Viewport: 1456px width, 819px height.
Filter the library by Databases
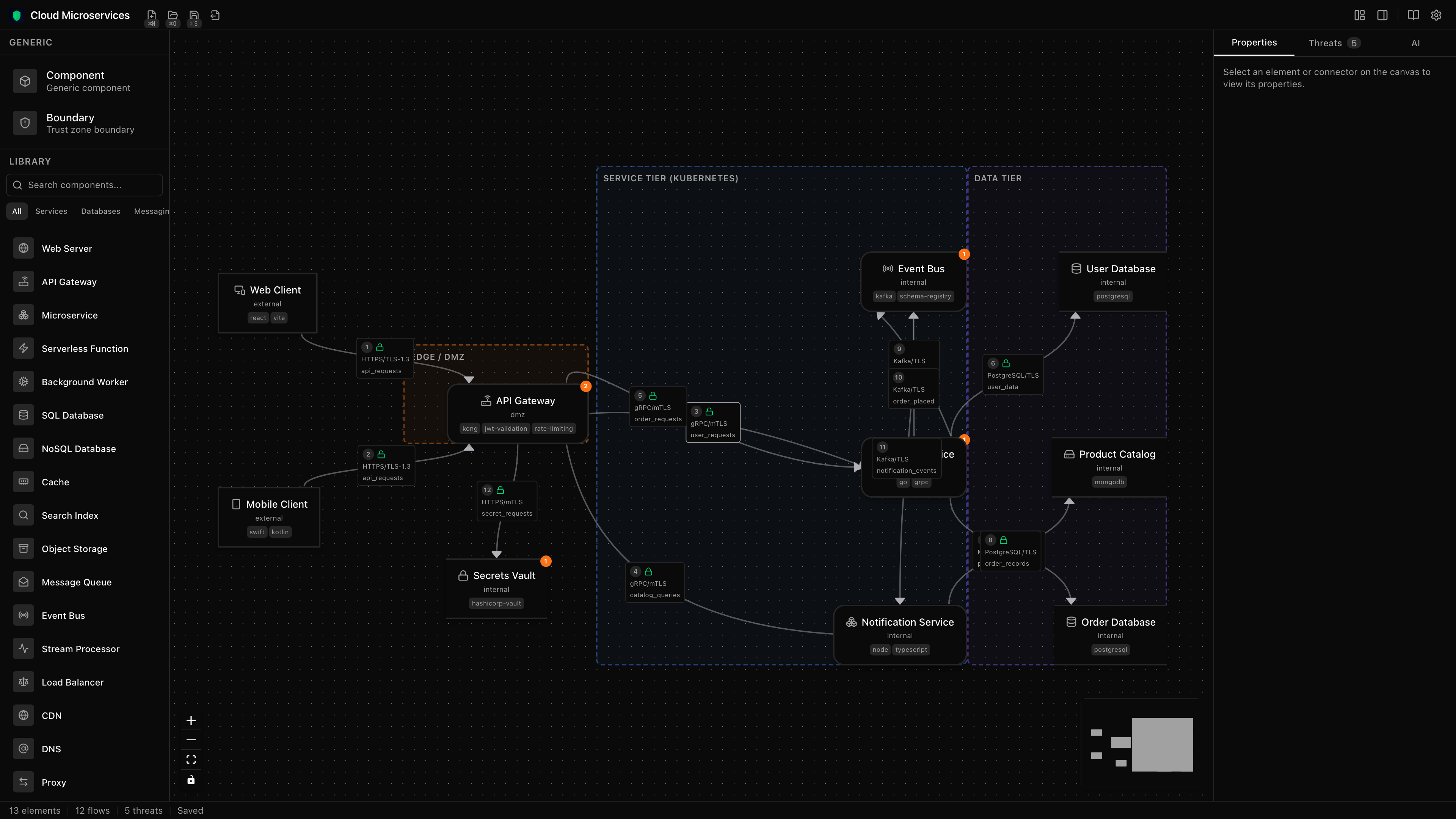[x=100, y=211]
